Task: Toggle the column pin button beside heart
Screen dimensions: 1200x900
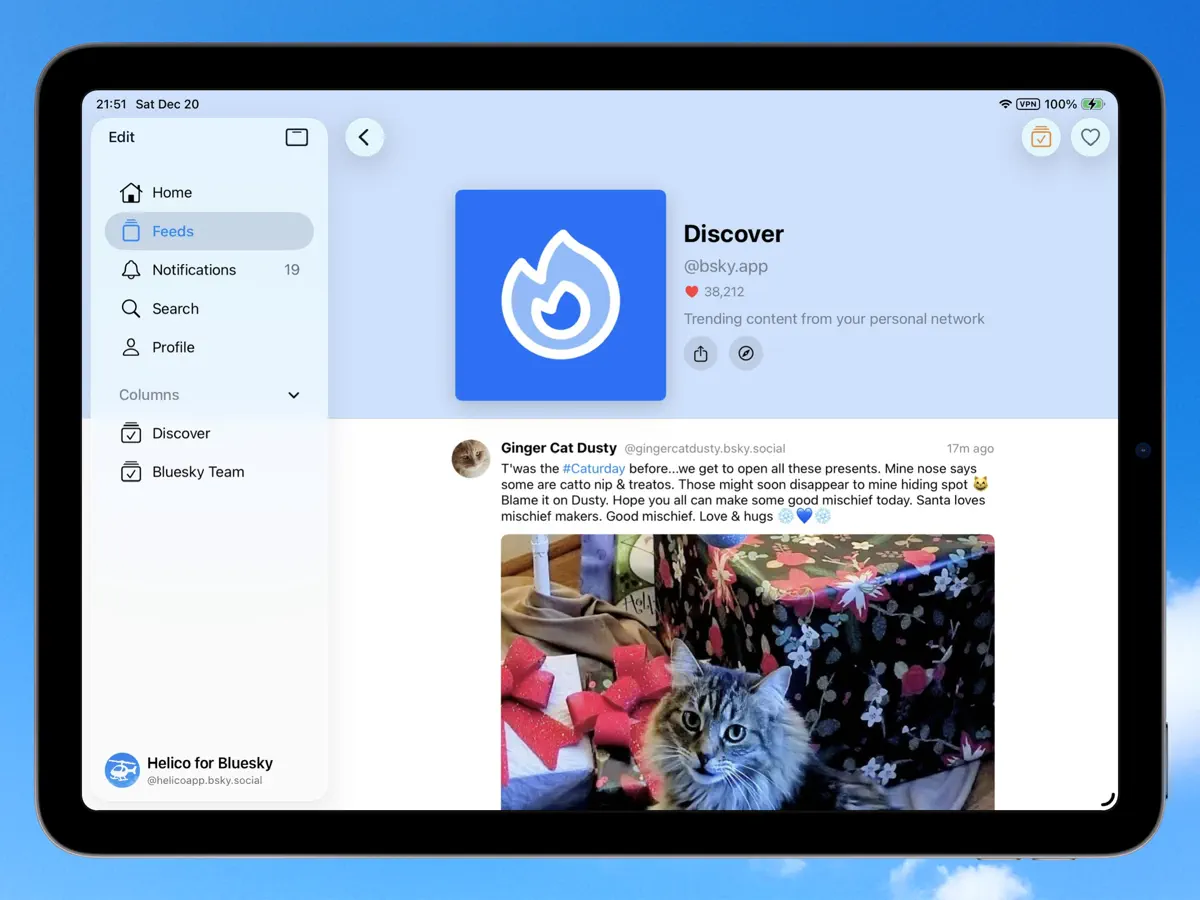Action: pos(1041,138)
